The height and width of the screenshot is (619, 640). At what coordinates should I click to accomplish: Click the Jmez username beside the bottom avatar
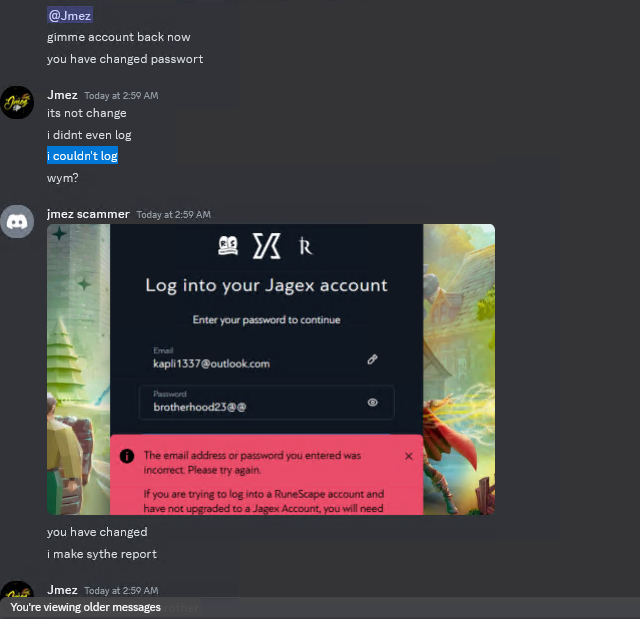click(x=62, y=590)
